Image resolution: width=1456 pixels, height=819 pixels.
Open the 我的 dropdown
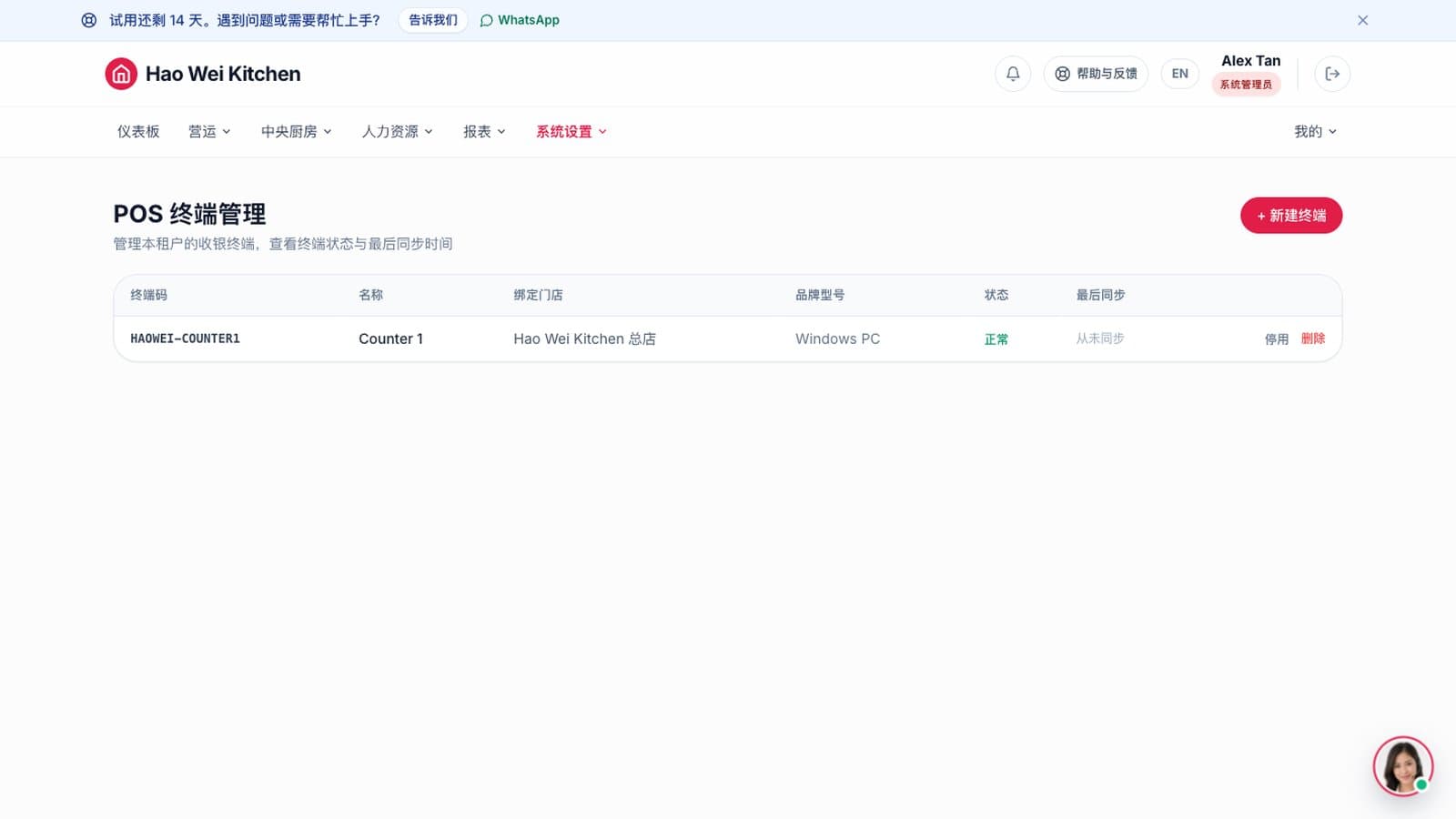[1316, 132]
